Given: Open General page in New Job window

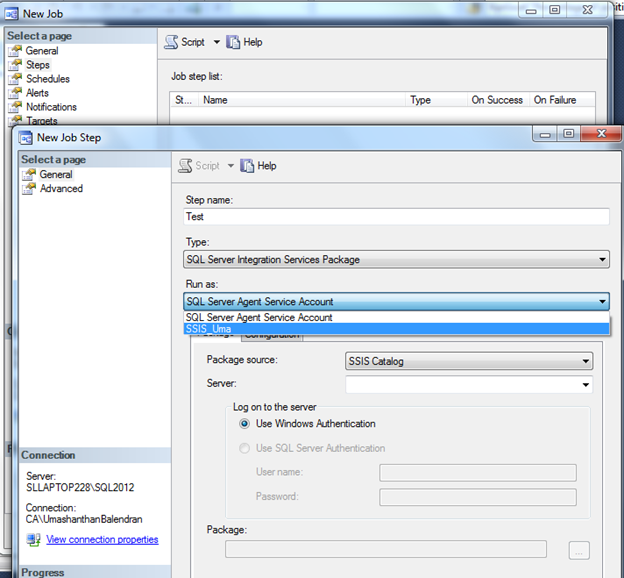Looking at the screenshot, I should [x=42, y=51].
